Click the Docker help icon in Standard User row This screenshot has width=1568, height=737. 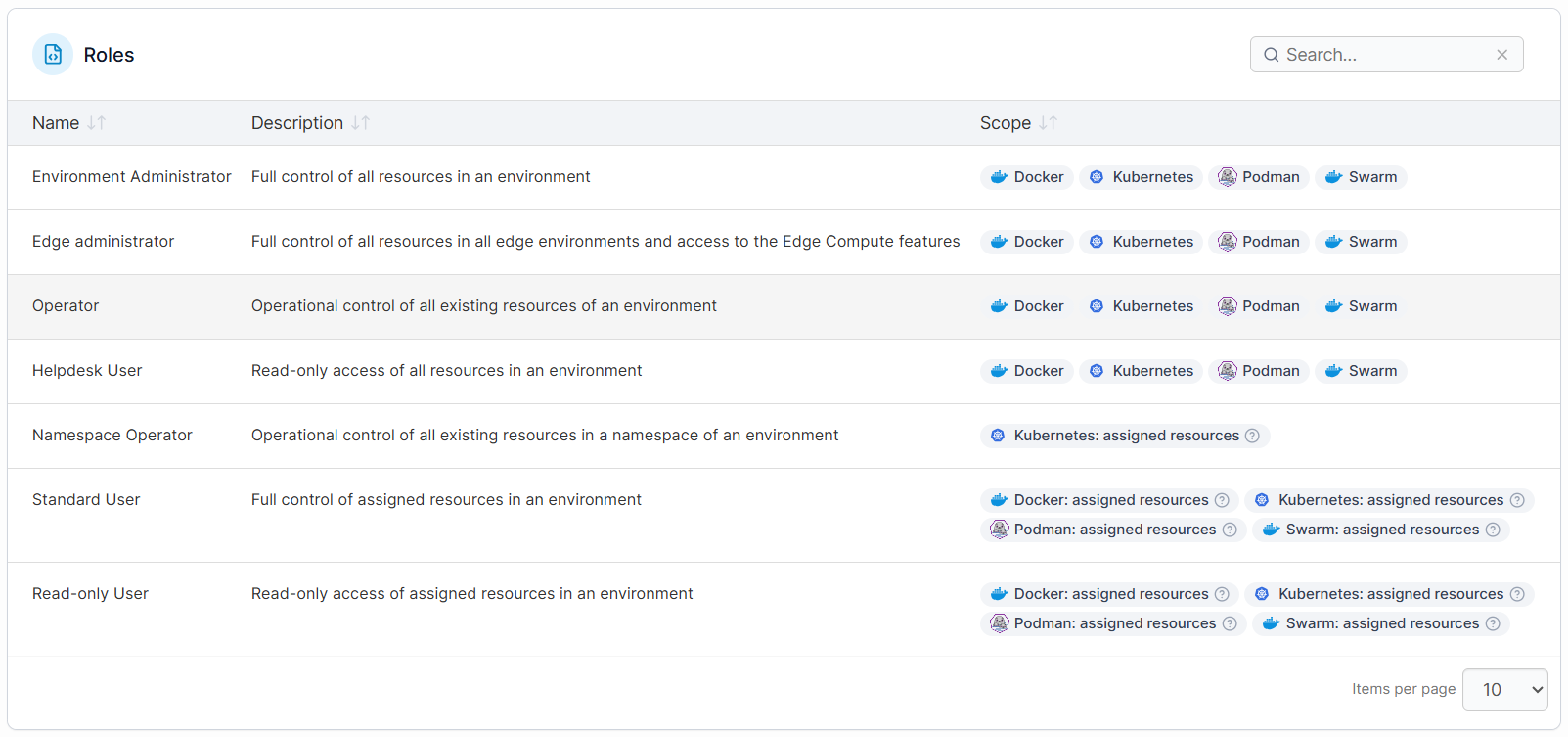pyautogui.click(x=1222, y=500)
